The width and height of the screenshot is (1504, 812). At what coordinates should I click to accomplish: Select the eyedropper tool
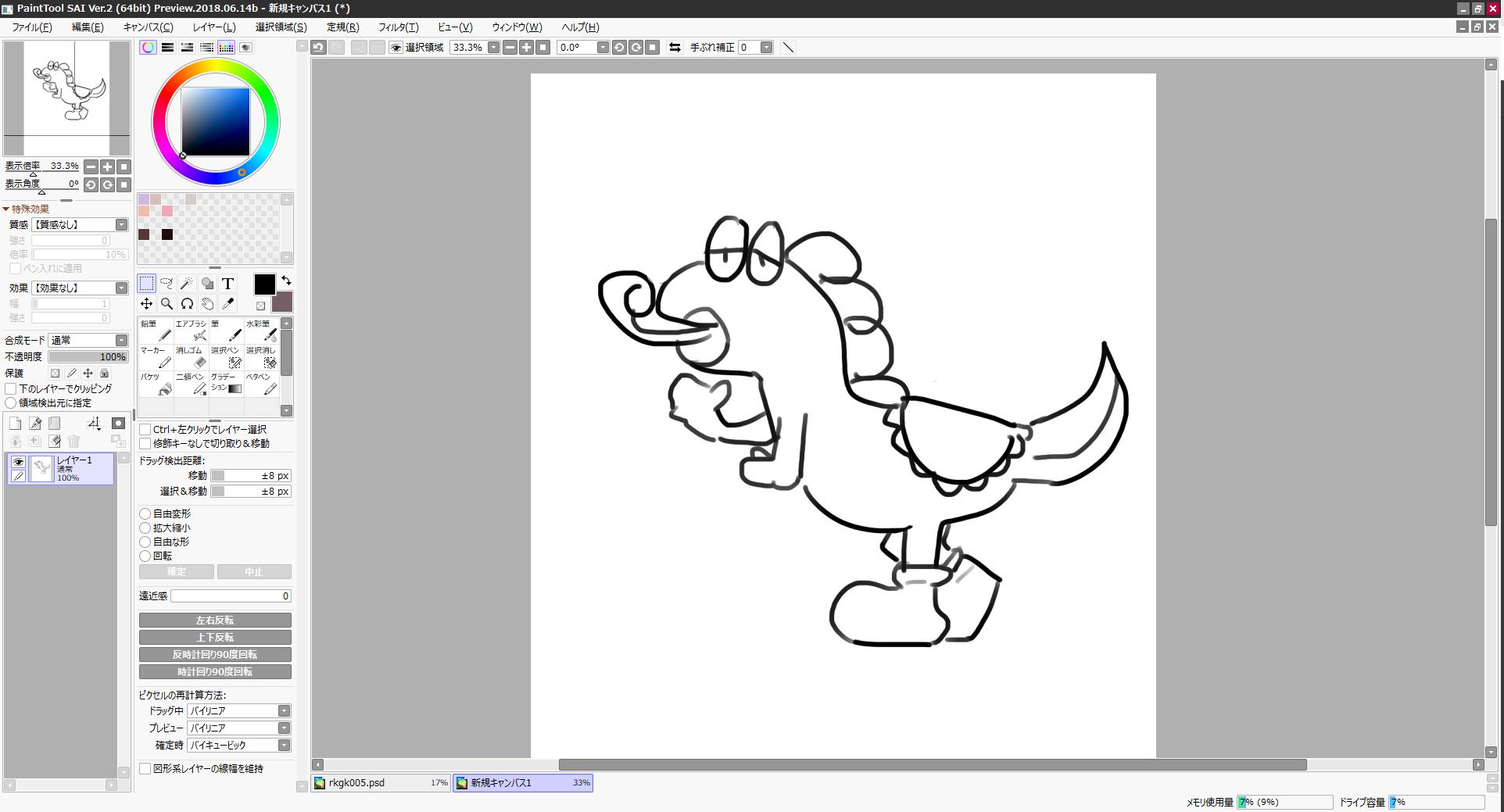point(227,303)
